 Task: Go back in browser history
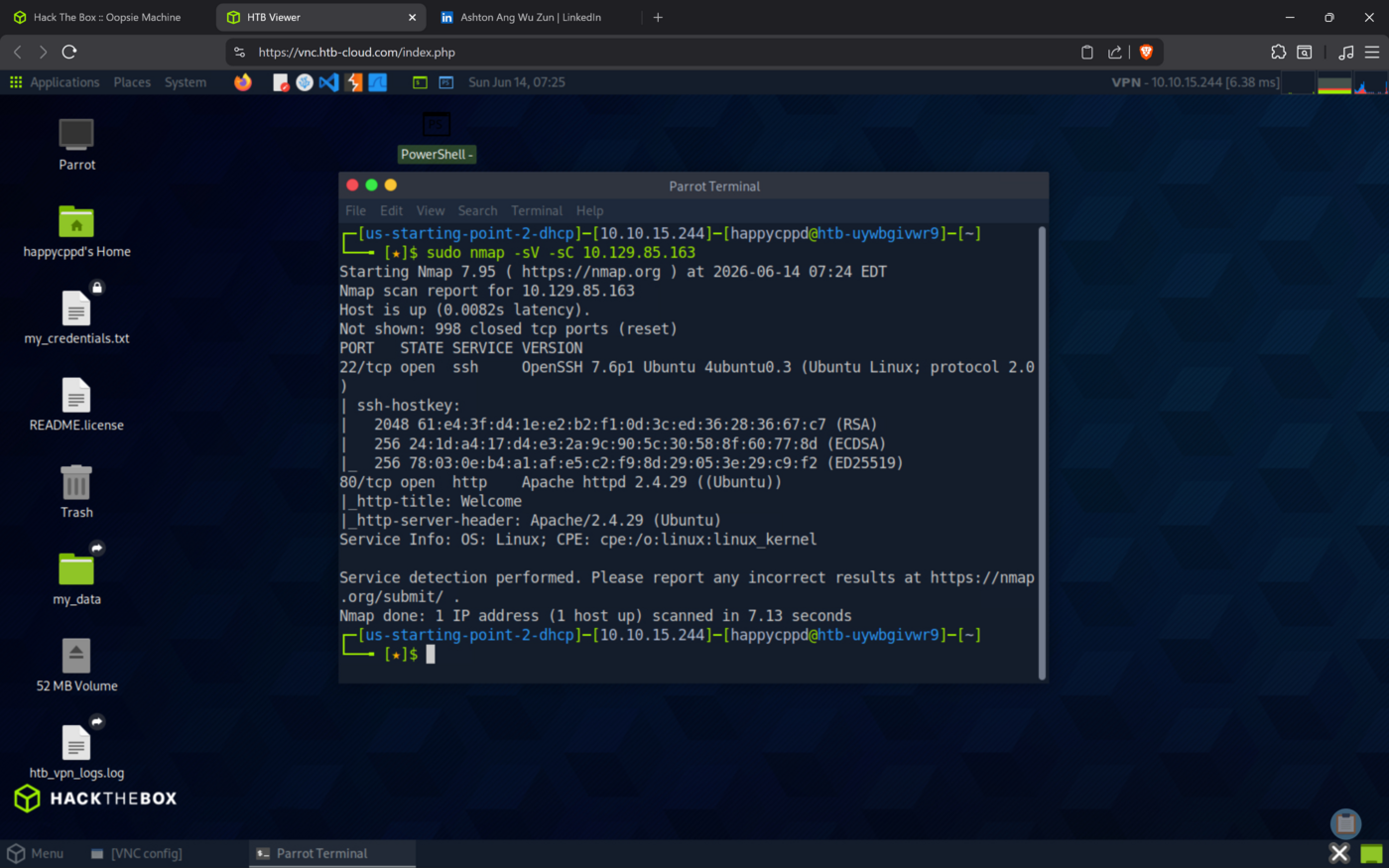(x=17, y=52)
